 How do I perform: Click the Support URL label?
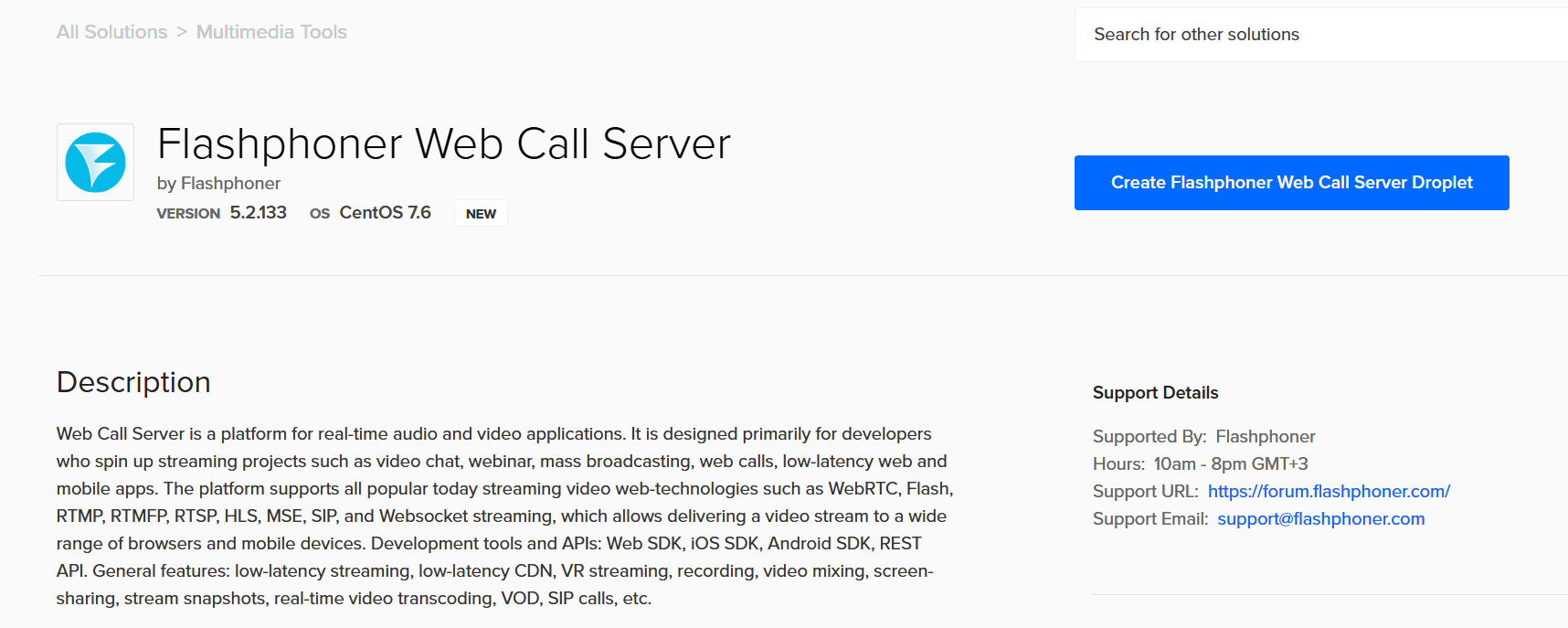click(1145, 492)
